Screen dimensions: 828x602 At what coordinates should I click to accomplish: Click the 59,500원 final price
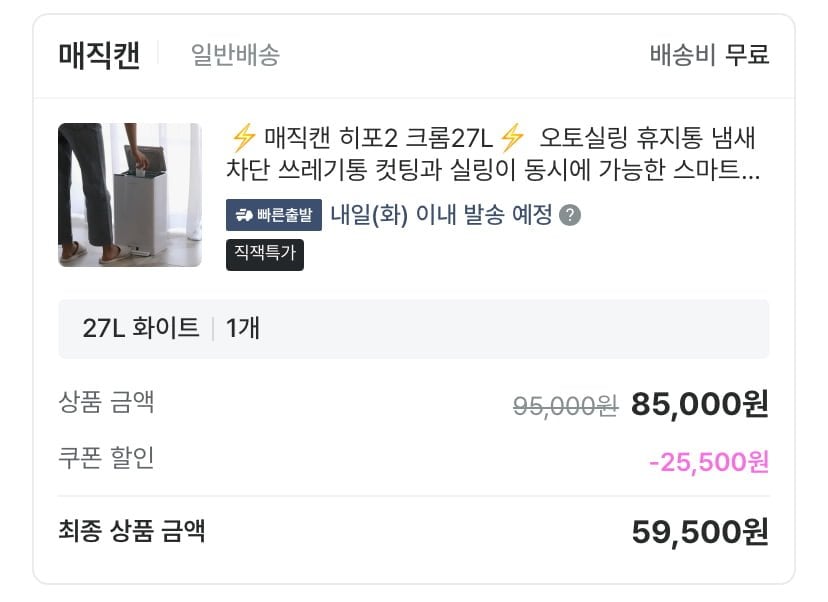click(x=700, y=532)
